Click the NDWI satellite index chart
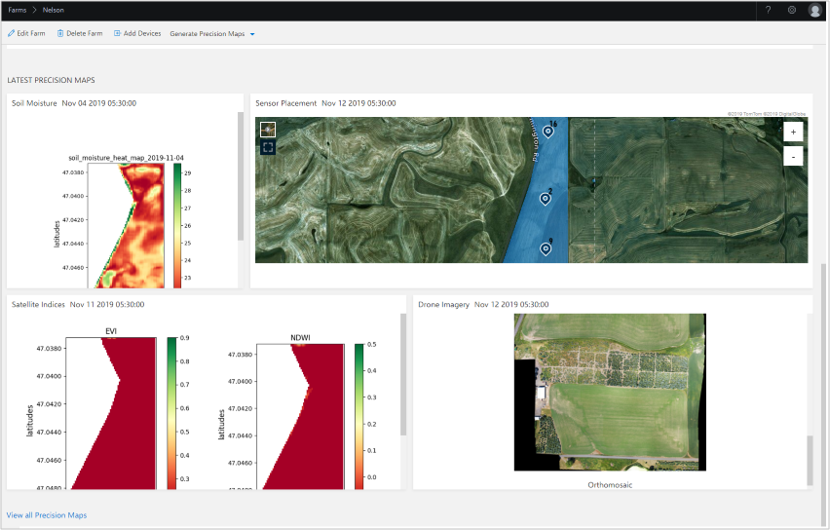This screenshot has width=830, height=530. pyautogui.click(x=301, y=416)
